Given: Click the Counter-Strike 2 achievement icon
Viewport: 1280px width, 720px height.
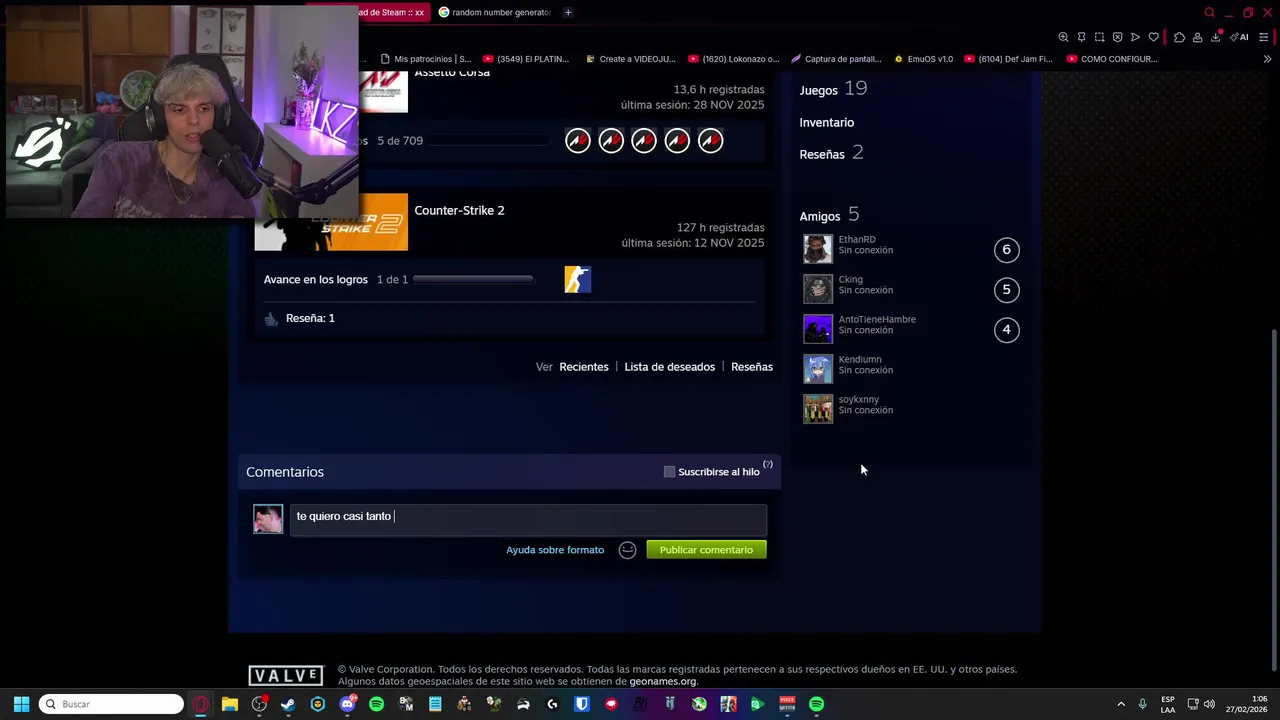Looking at the screenshot, I should pyautogui.click(x=578, y=279).
